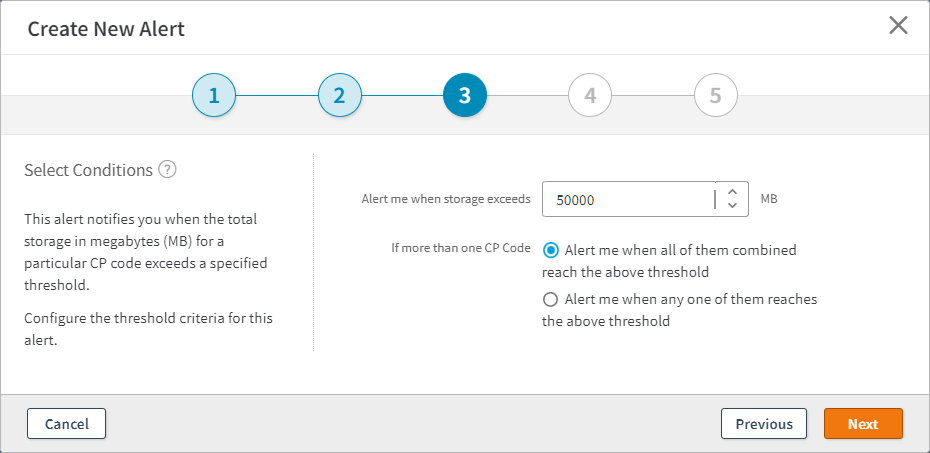The height and width of the screenshot is (453, 930).
Task: Click 'Alert me when storage exceeds' label
Action: coord(446,199)
